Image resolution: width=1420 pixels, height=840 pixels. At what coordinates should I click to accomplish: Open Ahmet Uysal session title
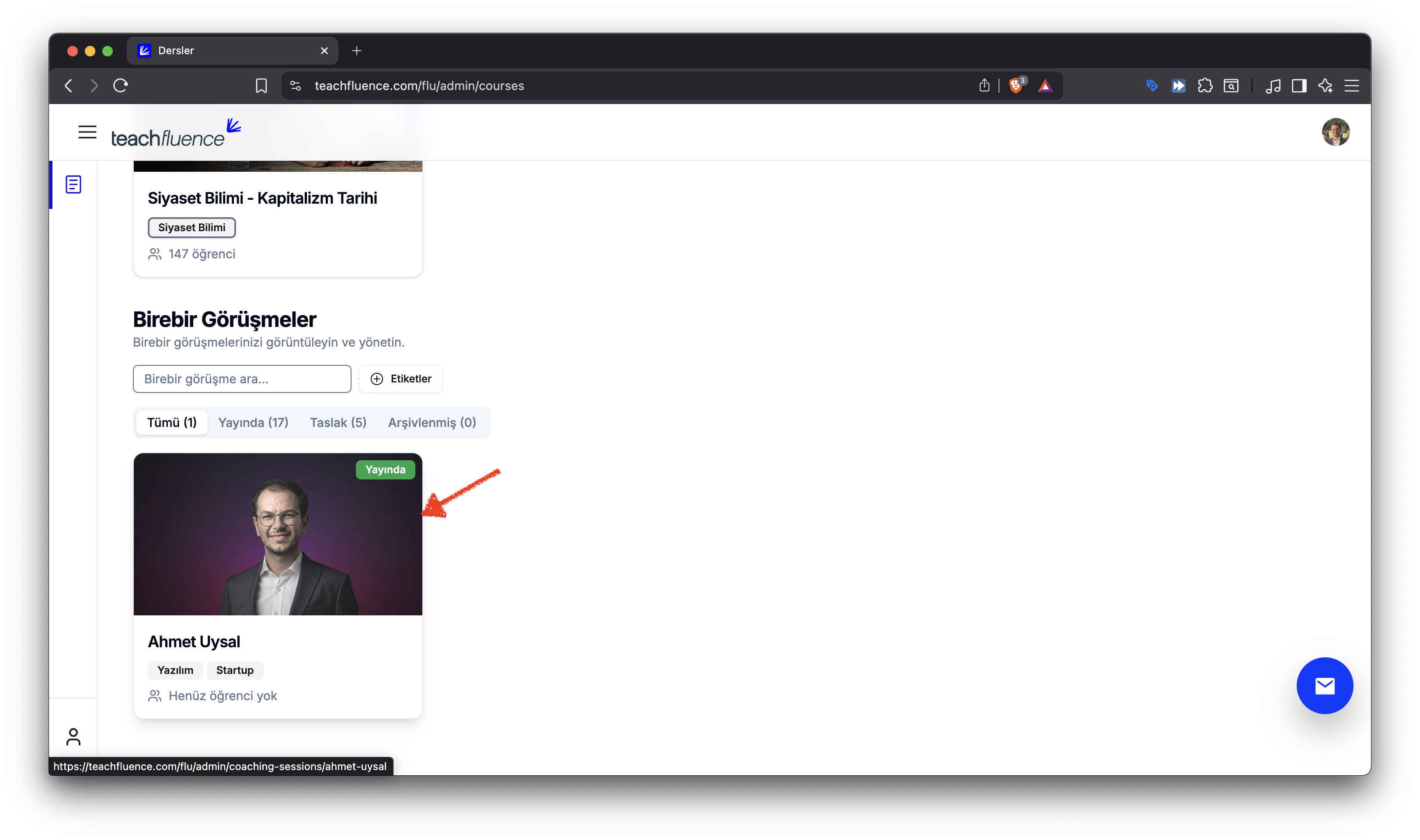pyautogui.click(x=194, y=641)
